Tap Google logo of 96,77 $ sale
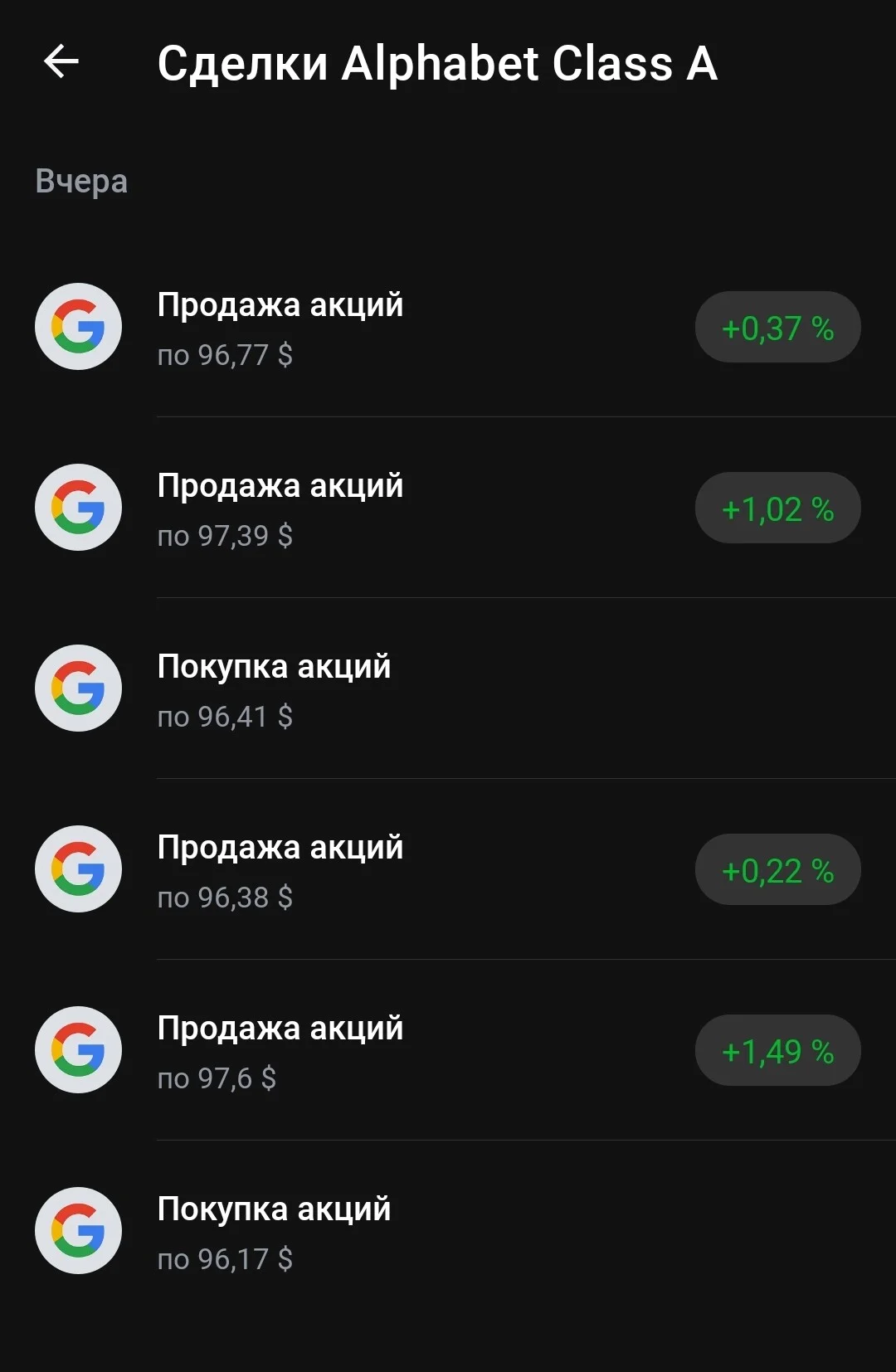The width and height of the screenshot is (896, 1372). 78,327
